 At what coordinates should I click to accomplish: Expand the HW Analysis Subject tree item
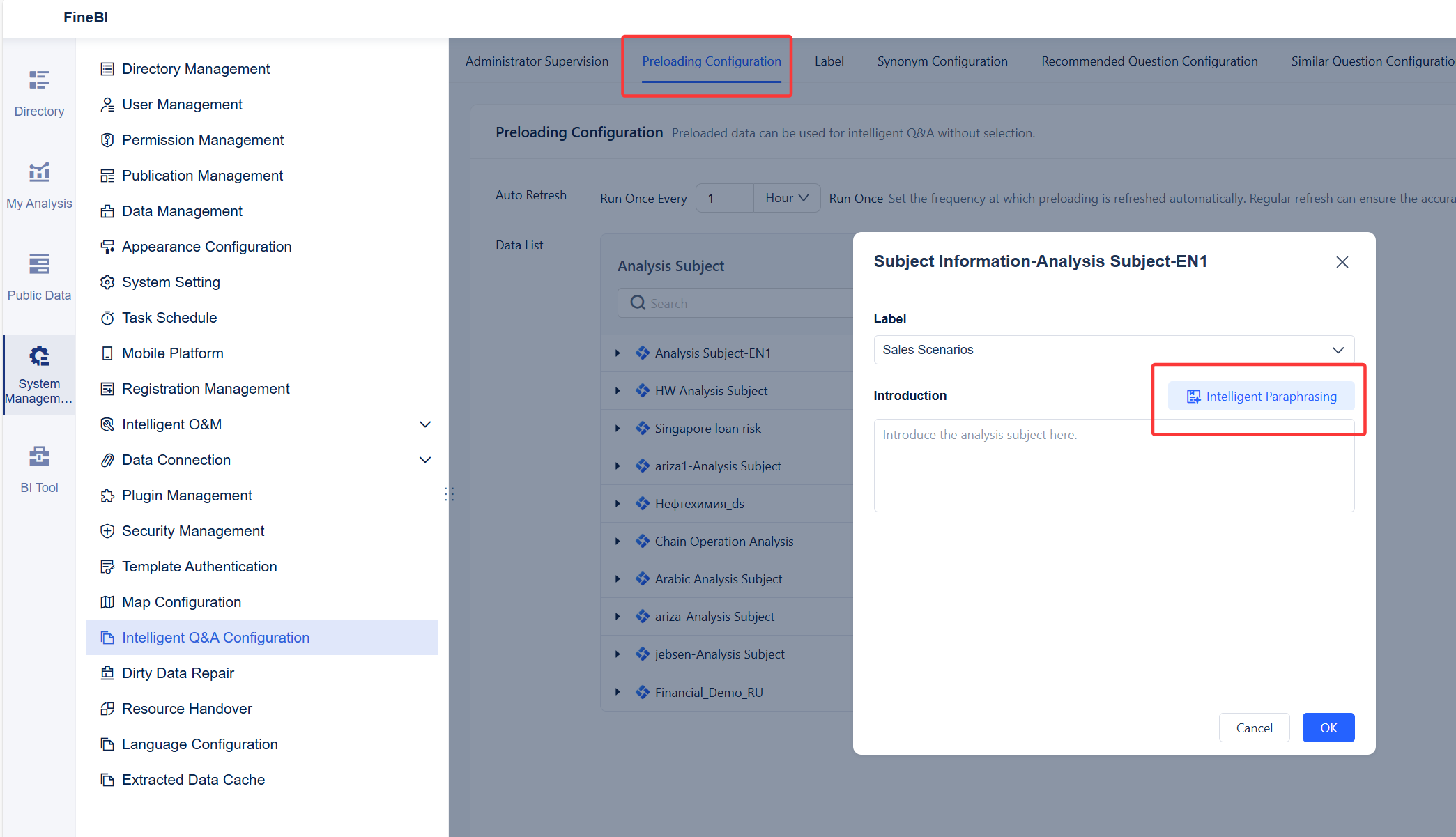click(617, 390)
